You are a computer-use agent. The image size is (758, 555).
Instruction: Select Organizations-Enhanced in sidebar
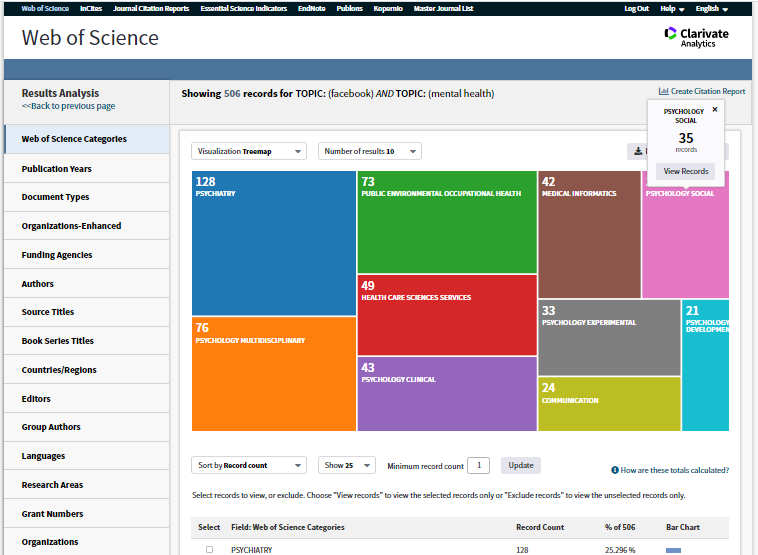click(87, 226)
